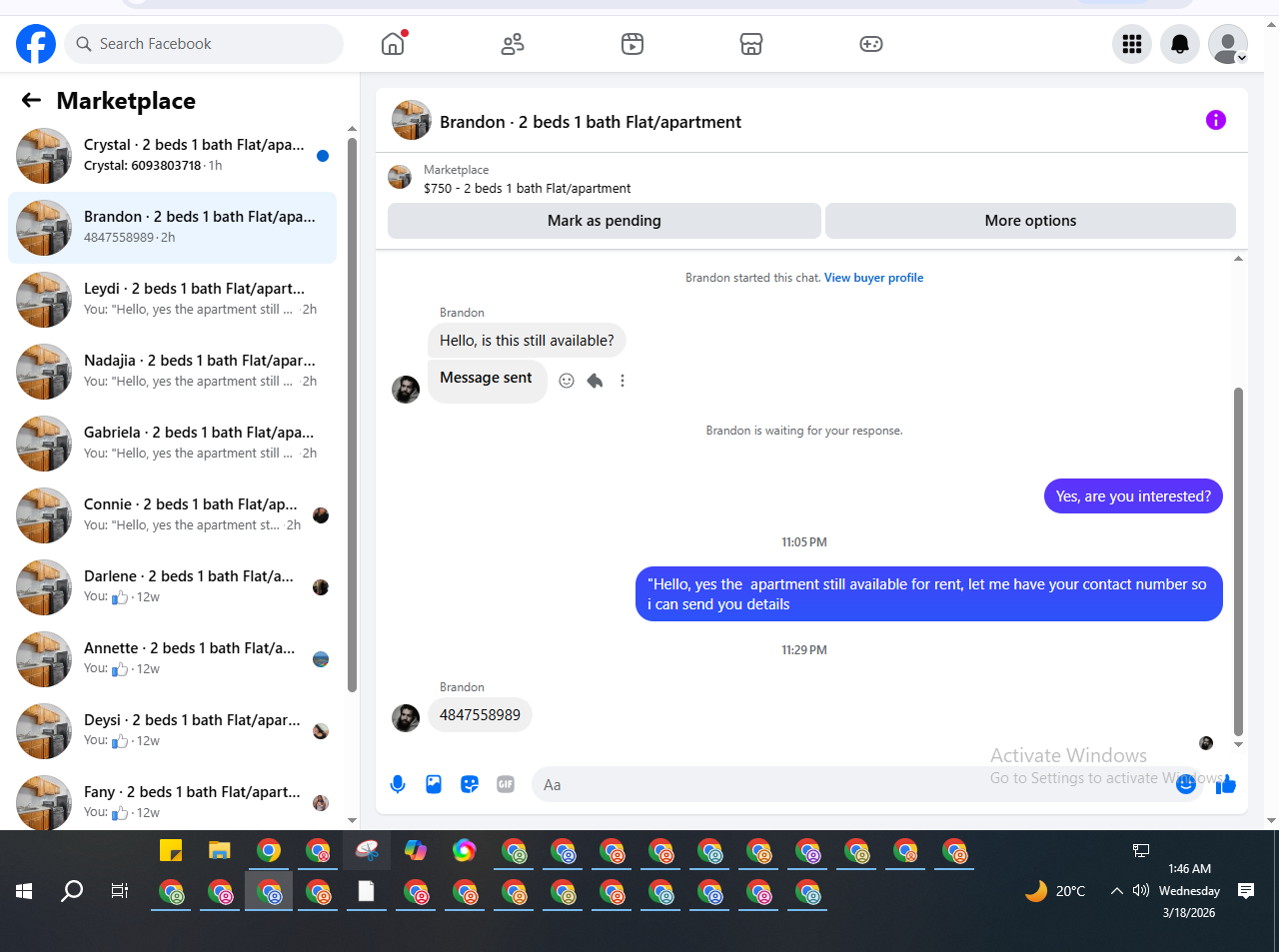Open the Home feed tab

(393, 44)
